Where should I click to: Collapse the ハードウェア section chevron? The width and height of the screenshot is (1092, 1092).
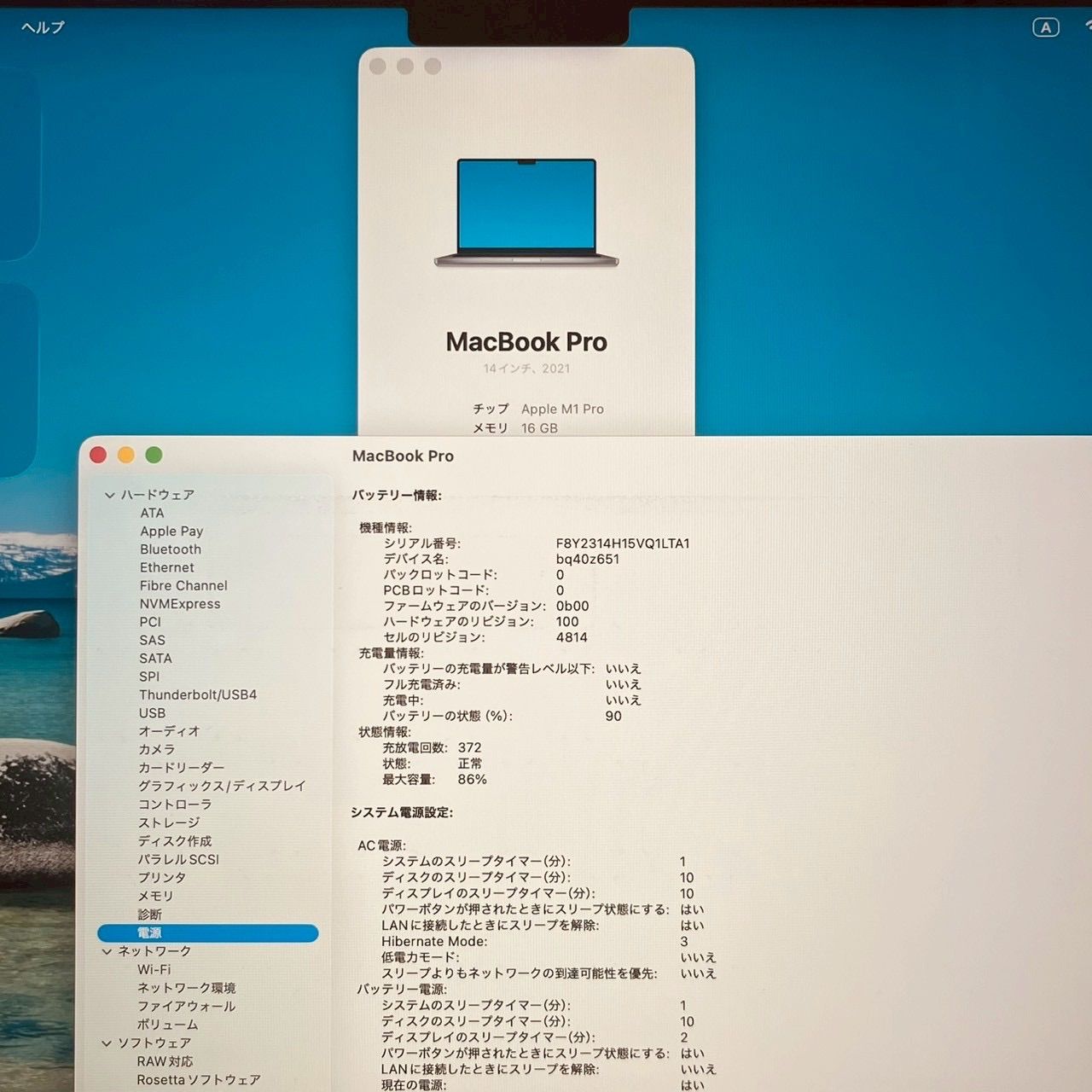[x=109, y=495]
